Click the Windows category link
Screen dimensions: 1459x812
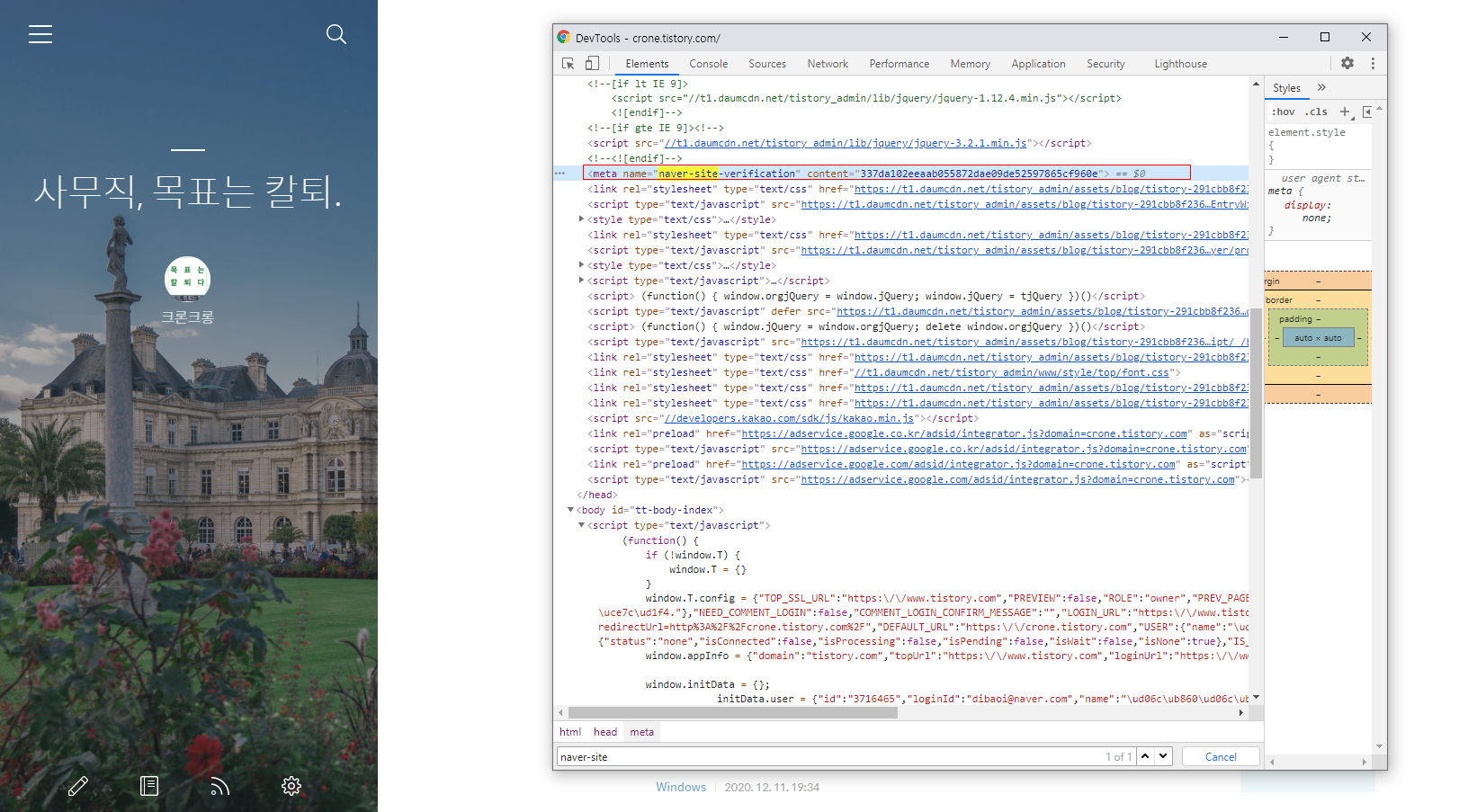[681, 787]
